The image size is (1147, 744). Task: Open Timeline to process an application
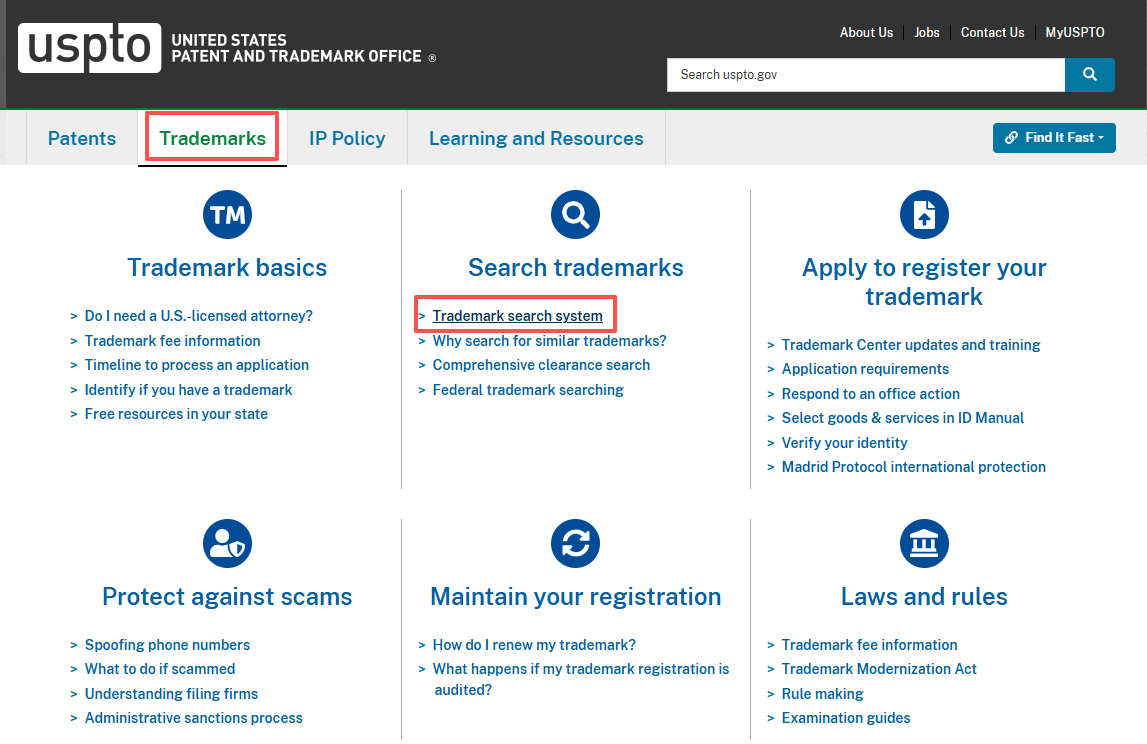(197, 365)
